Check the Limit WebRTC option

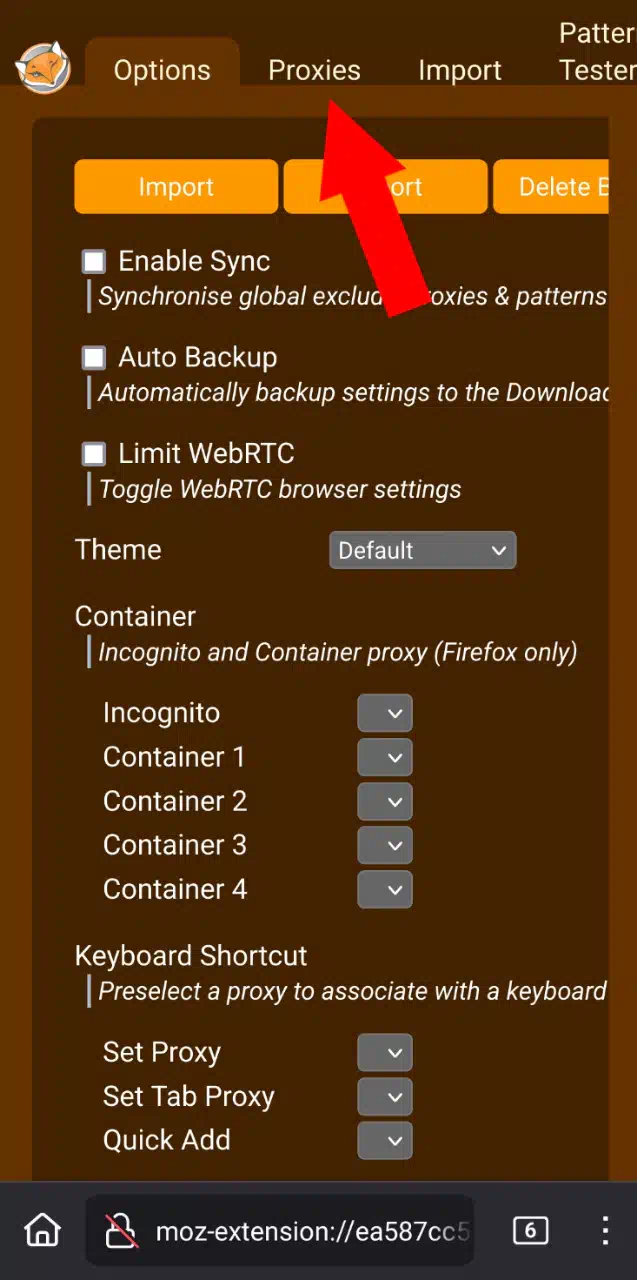(94, 454)
